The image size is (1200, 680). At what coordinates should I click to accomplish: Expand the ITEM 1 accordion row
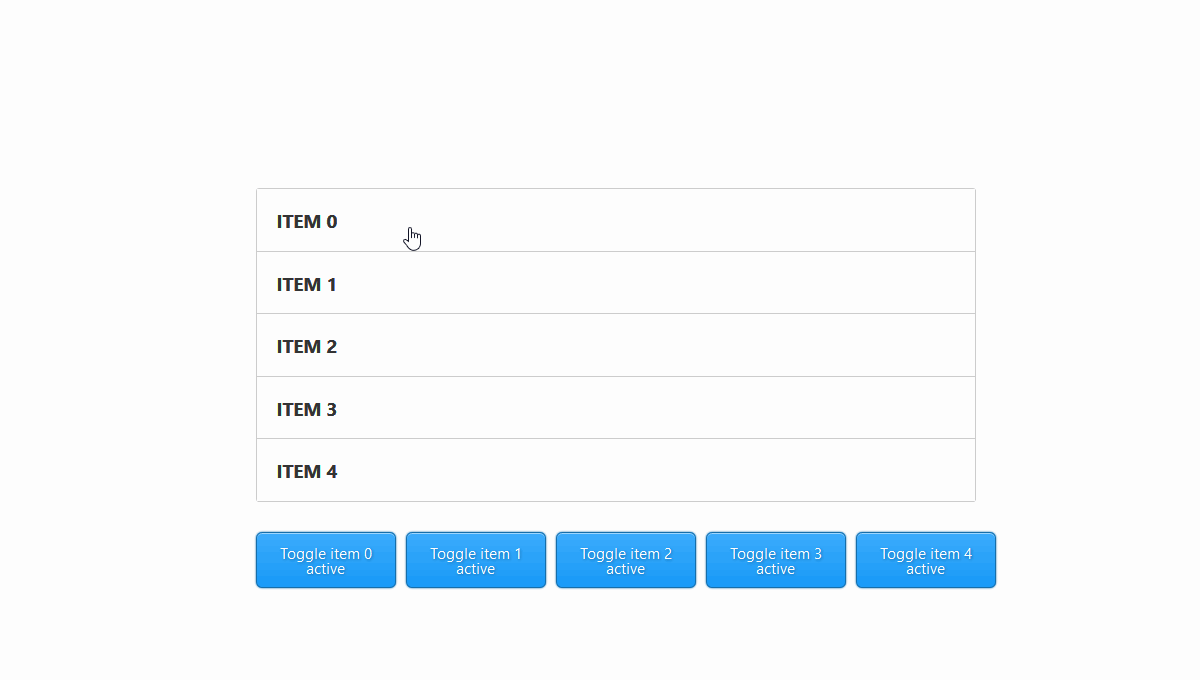[x=615, y=284]
